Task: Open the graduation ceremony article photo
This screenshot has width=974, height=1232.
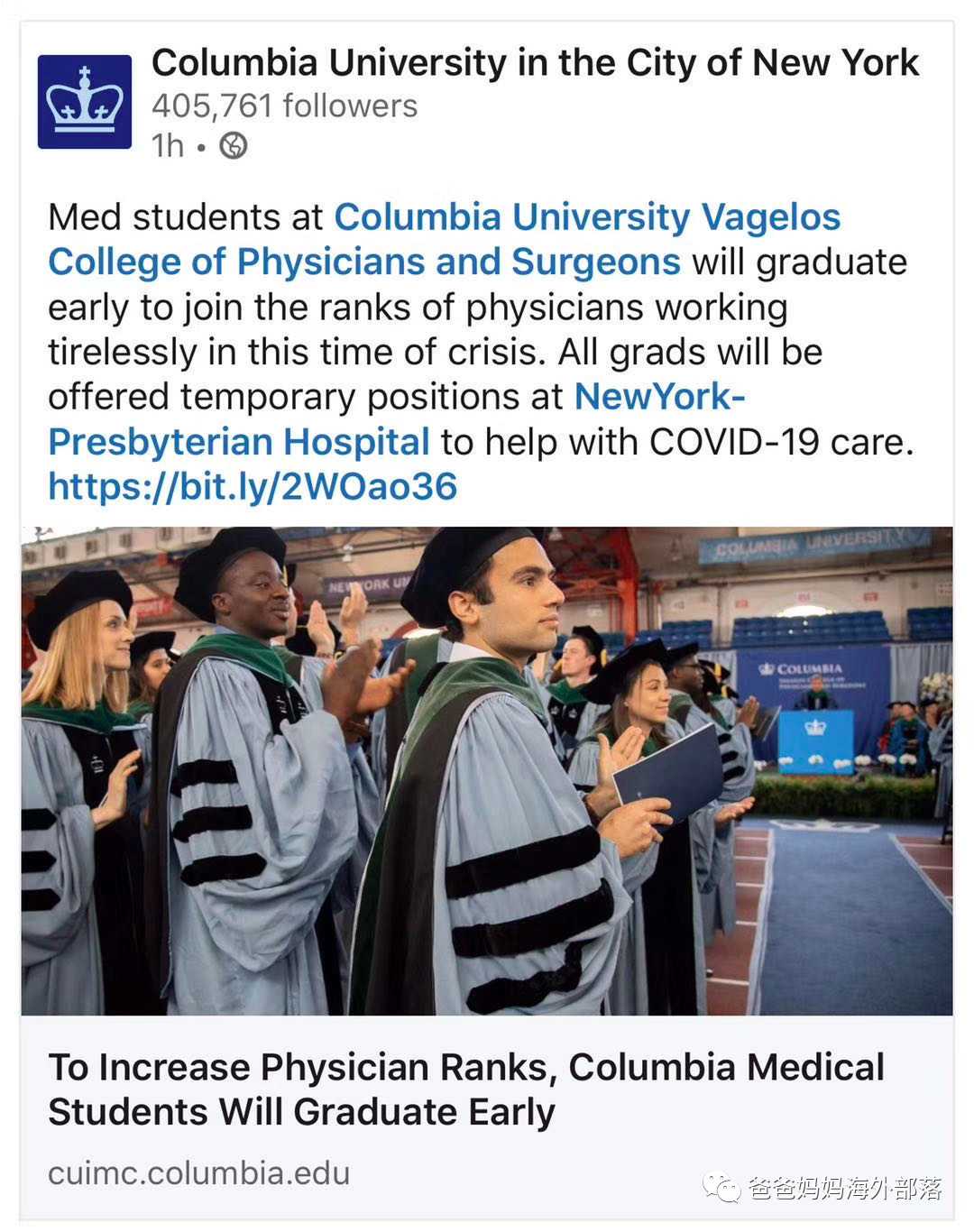Action: coord(487,770)
